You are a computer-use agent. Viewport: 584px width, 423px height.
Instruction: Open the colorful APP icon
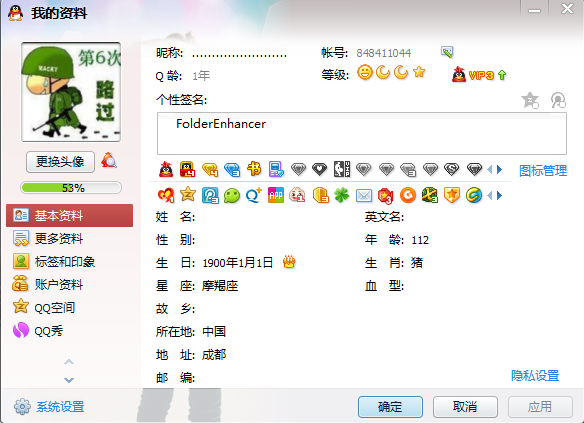tap(276, 195)
